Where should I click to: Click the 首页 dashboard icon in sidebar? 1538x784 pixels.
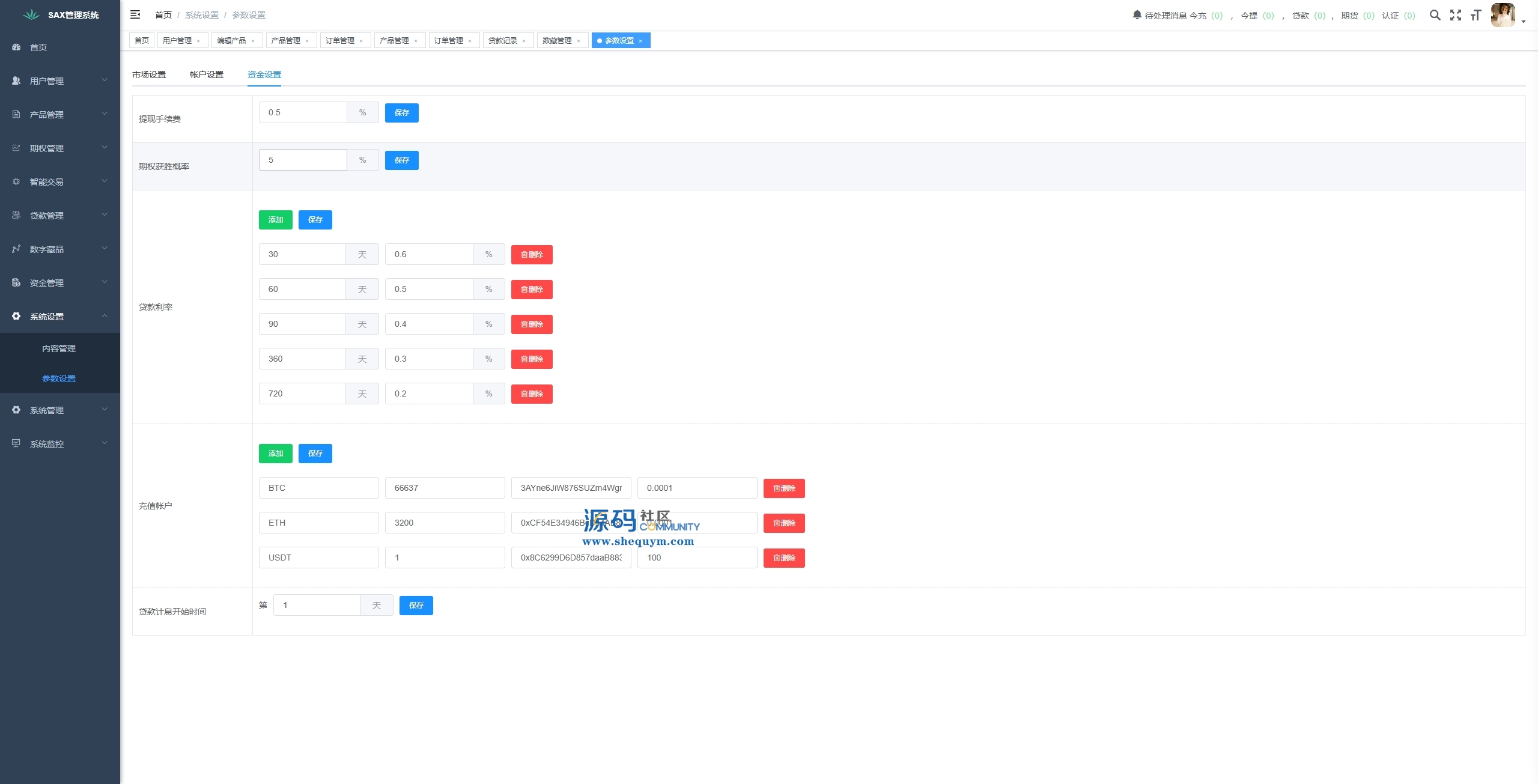[x=16, y=47]
